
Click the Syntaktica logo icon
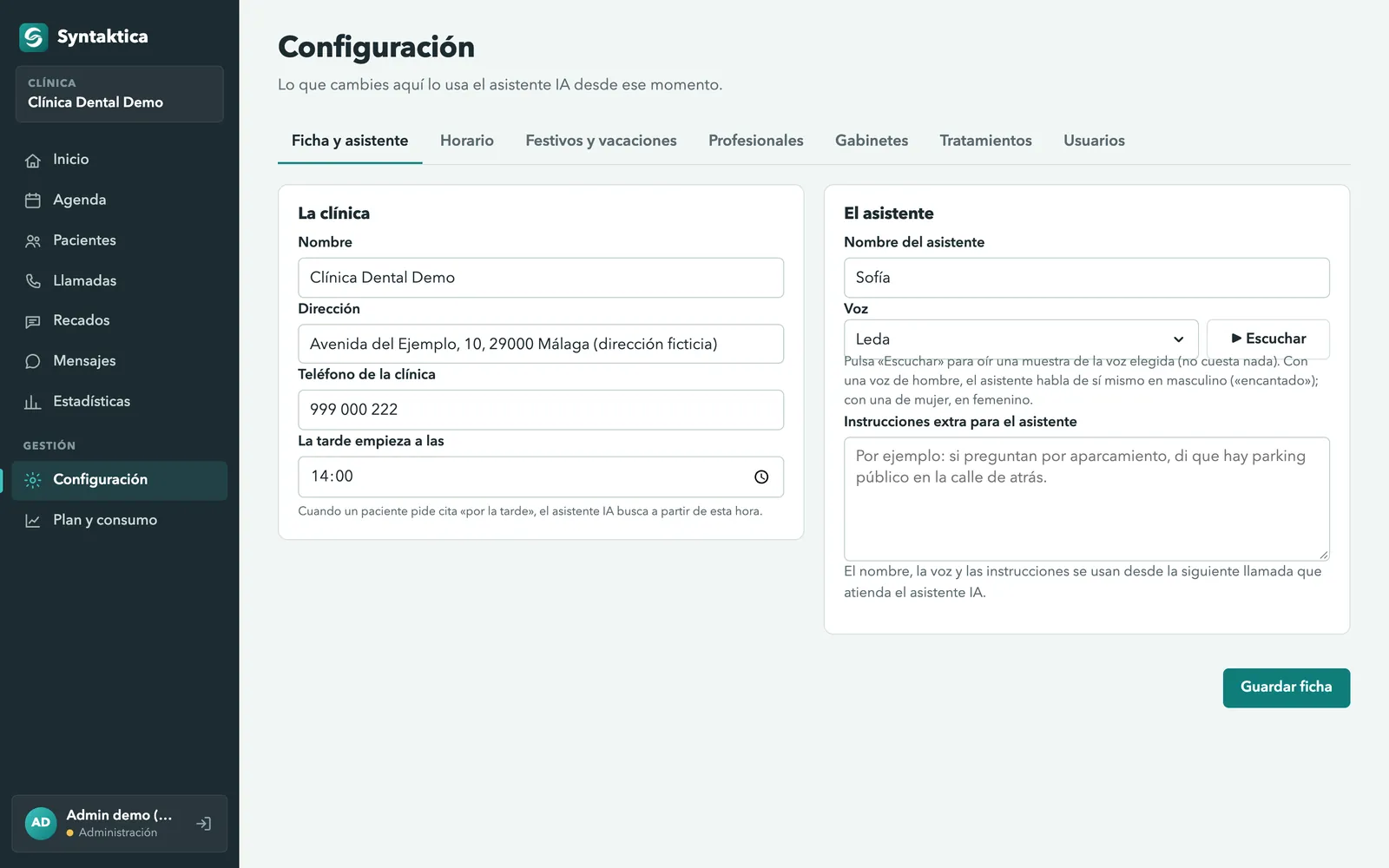(34, 37)
